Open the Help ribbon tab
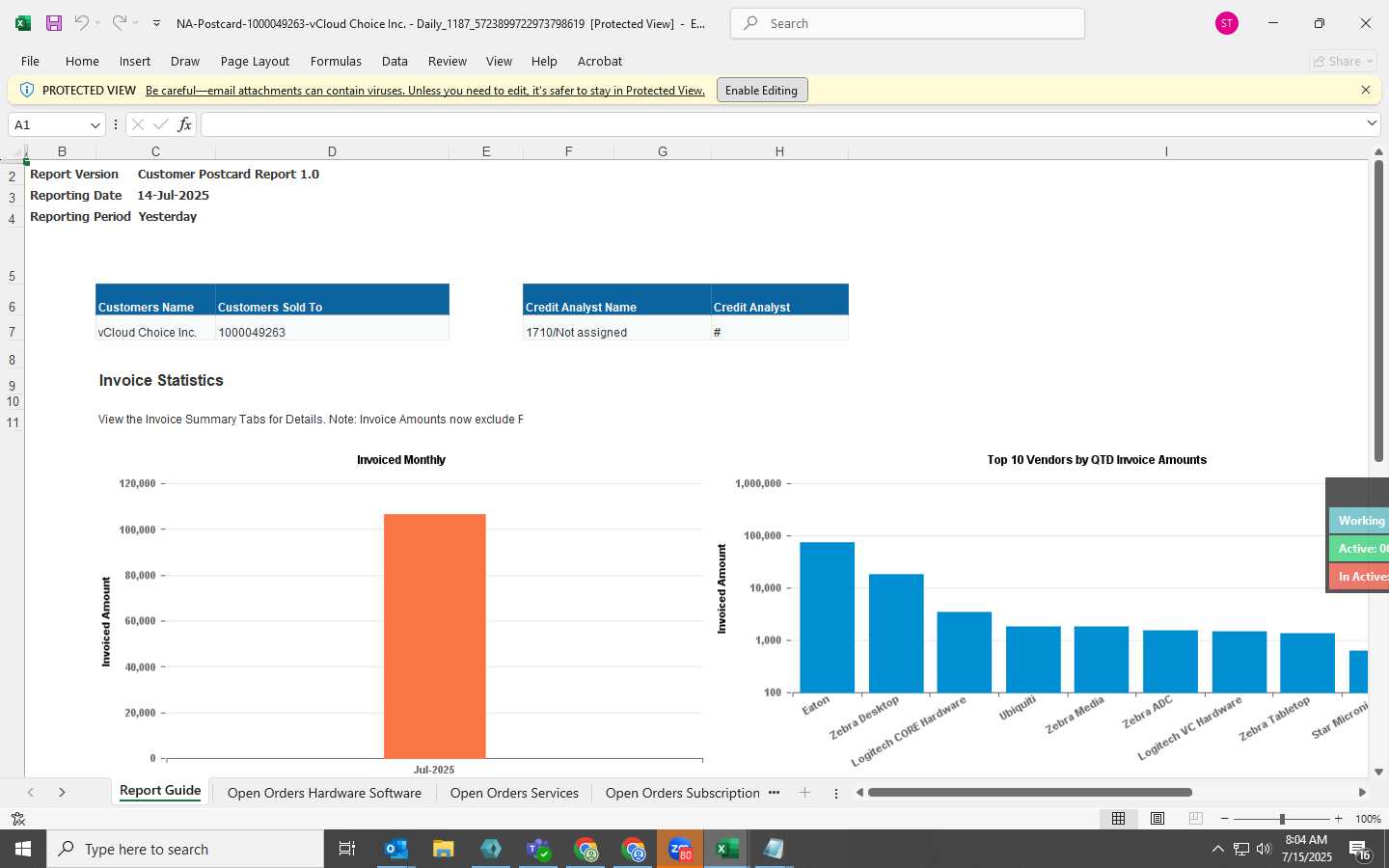 pyautogui.click(x=544, y=61)
